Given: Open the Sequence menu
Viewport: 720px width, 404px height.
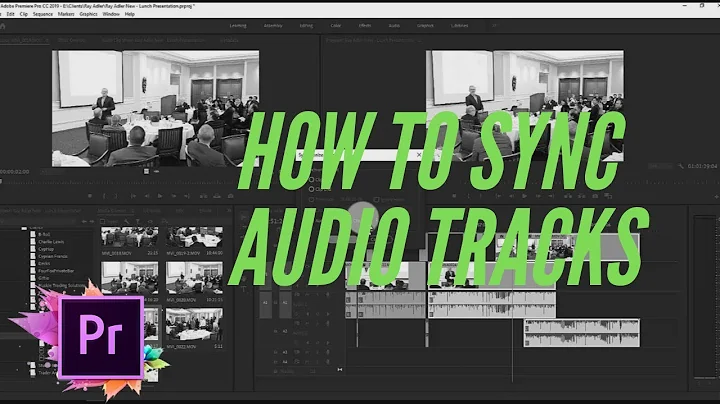Looking at the screenshot, I should pos(43,14).
